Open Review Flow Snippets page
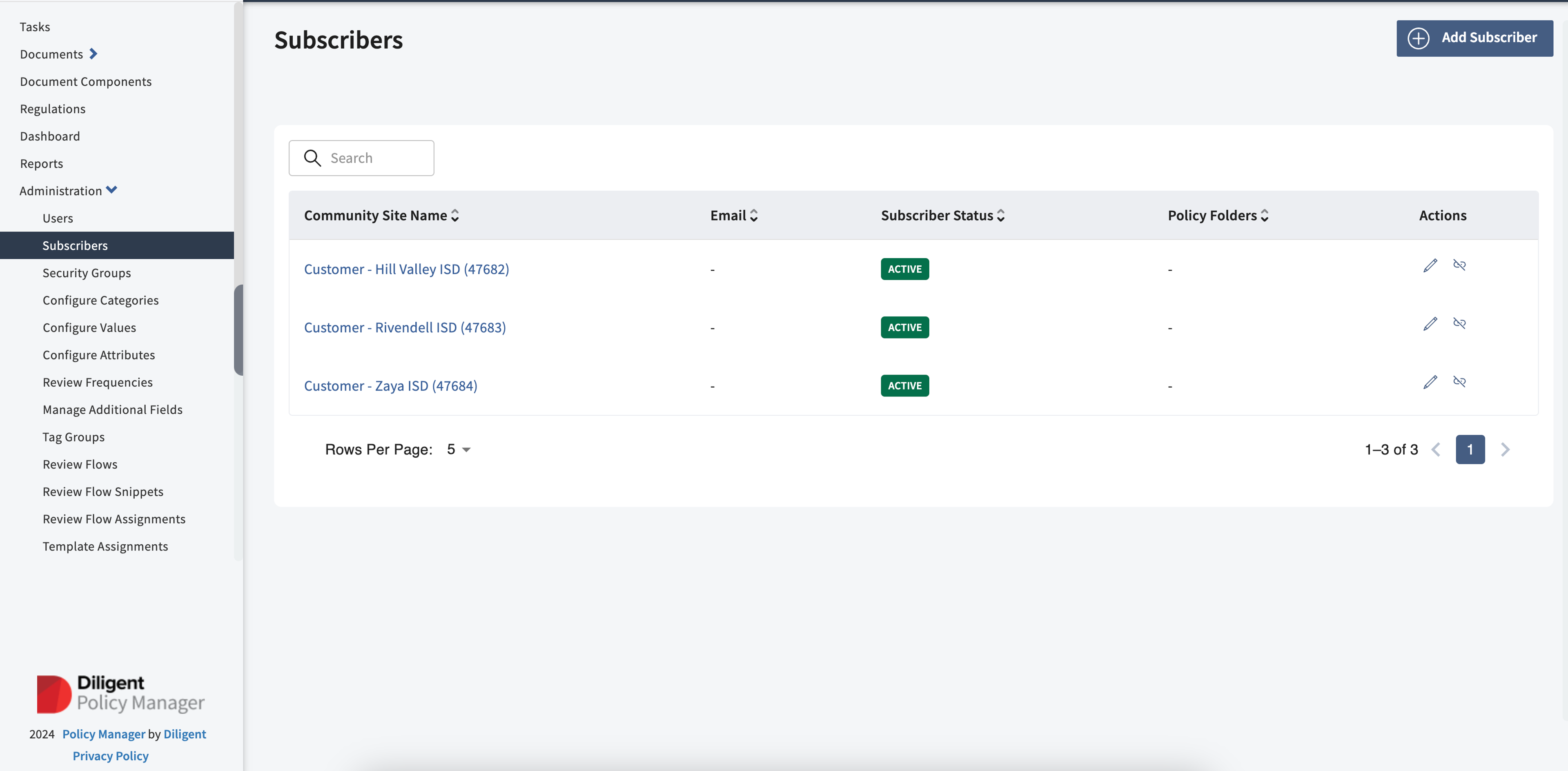 [x=103, y=492]
